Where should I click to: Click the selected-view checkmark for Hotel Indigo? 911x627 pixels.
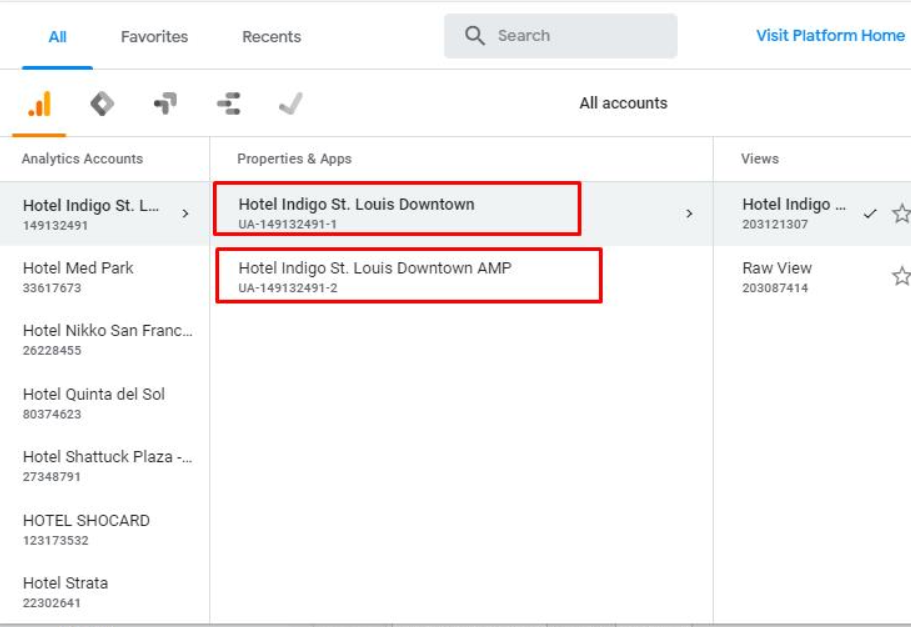(x=870, y=213)
